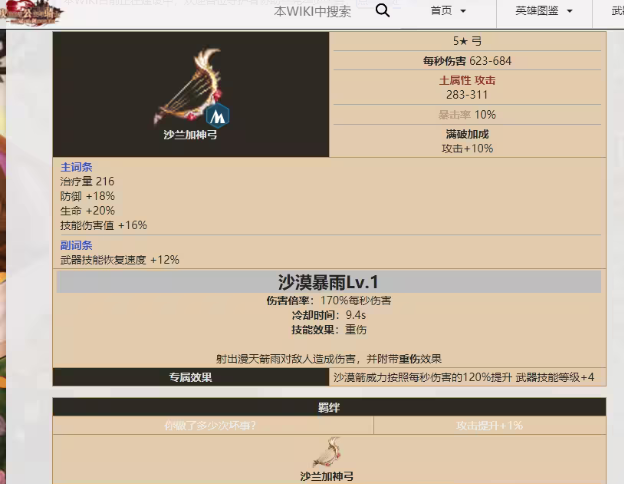Viewport: 624px width, 484px height.
Task: Click the earth element hexagon badge
Action: pos(217,116)
